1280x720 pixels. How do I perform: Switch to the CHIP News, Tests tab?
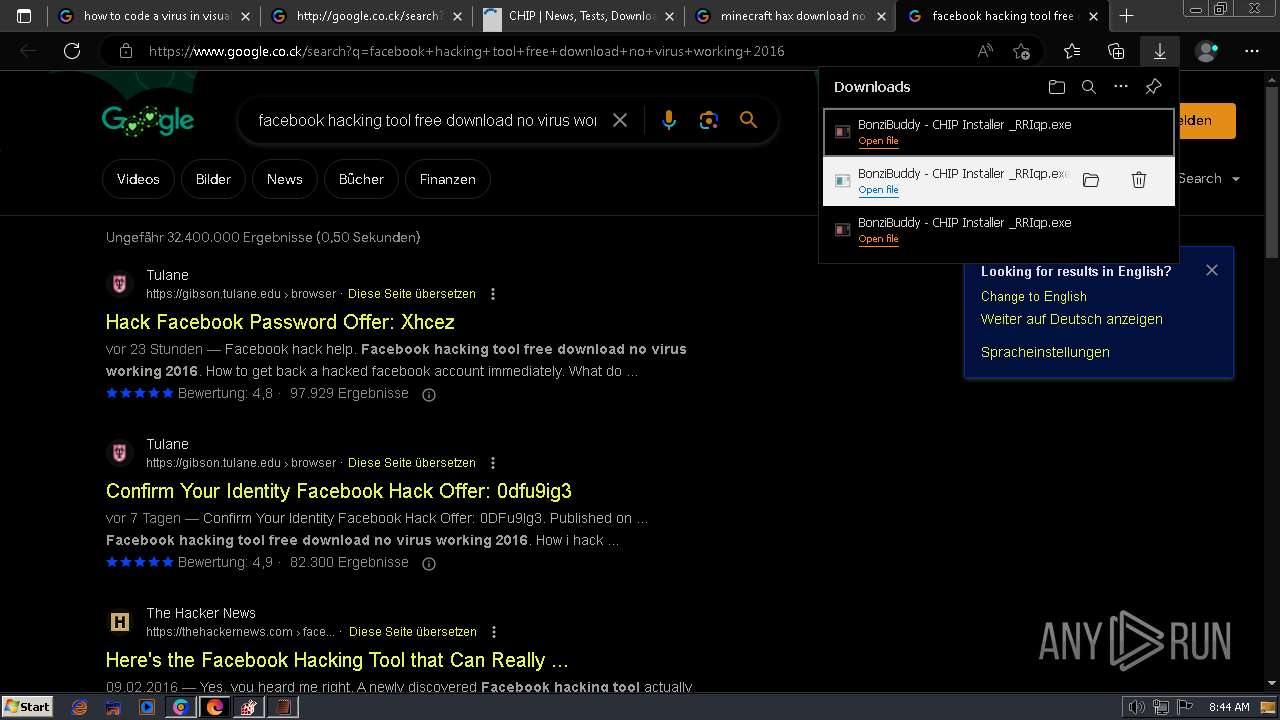[578, 16]
